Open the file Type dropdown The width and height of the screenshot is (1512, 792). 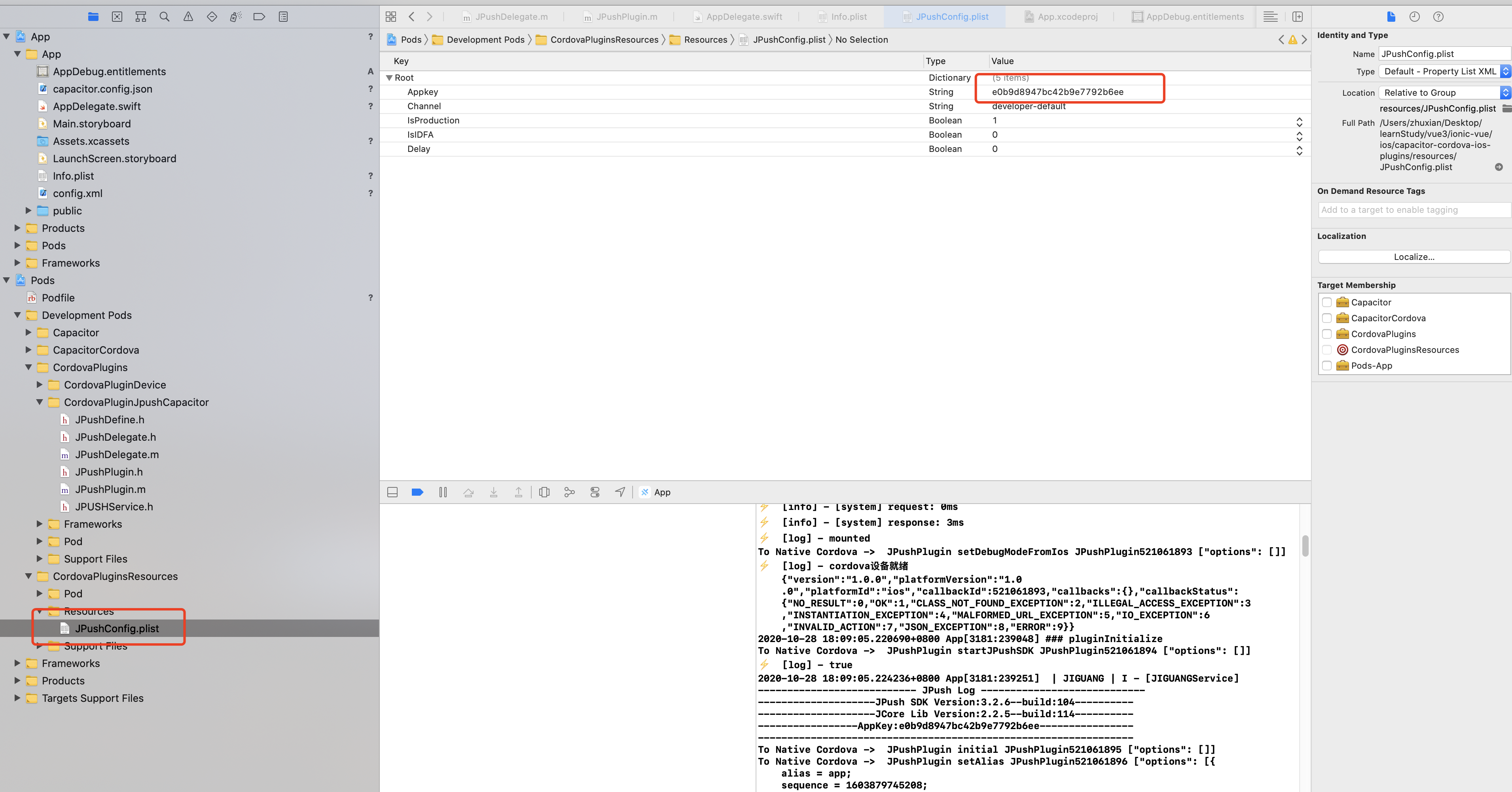[1444, 72]
